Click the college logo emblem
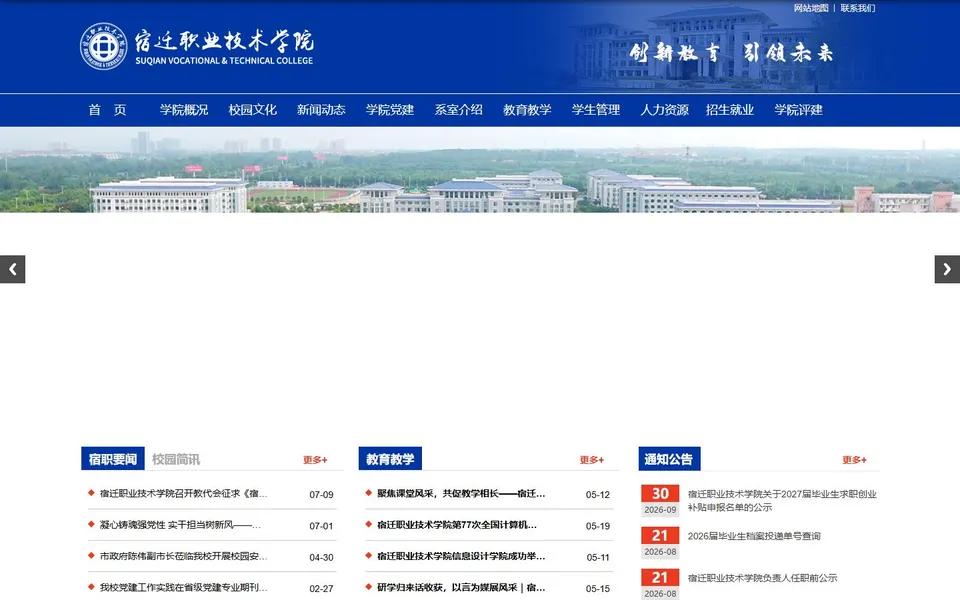The image size is (960, 600). (x=103, y=47)
